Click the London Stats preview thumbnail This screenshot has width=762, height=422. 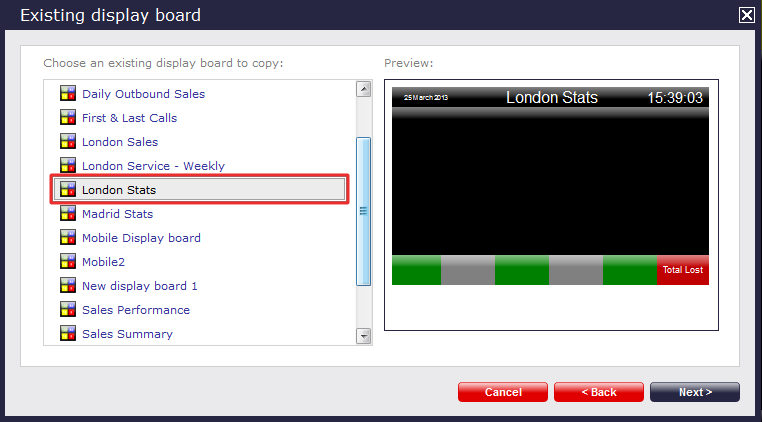click(x=551, y=186)
